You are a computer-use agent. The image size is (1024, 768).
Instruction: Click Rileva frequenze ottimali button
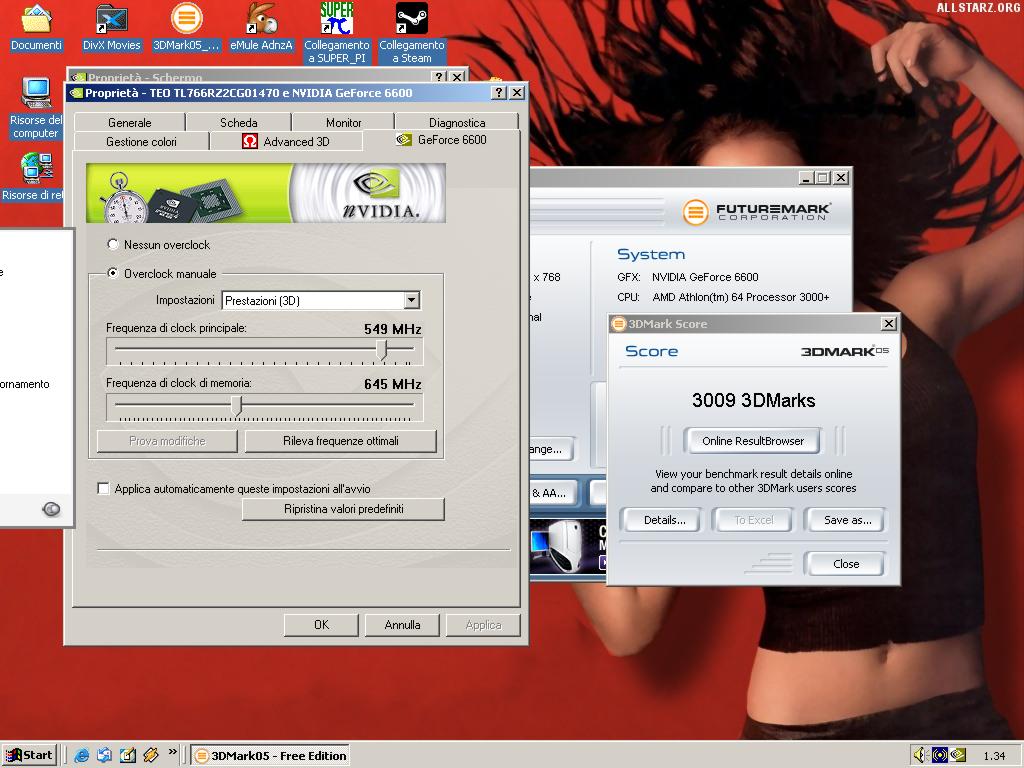tap(341, 441)
